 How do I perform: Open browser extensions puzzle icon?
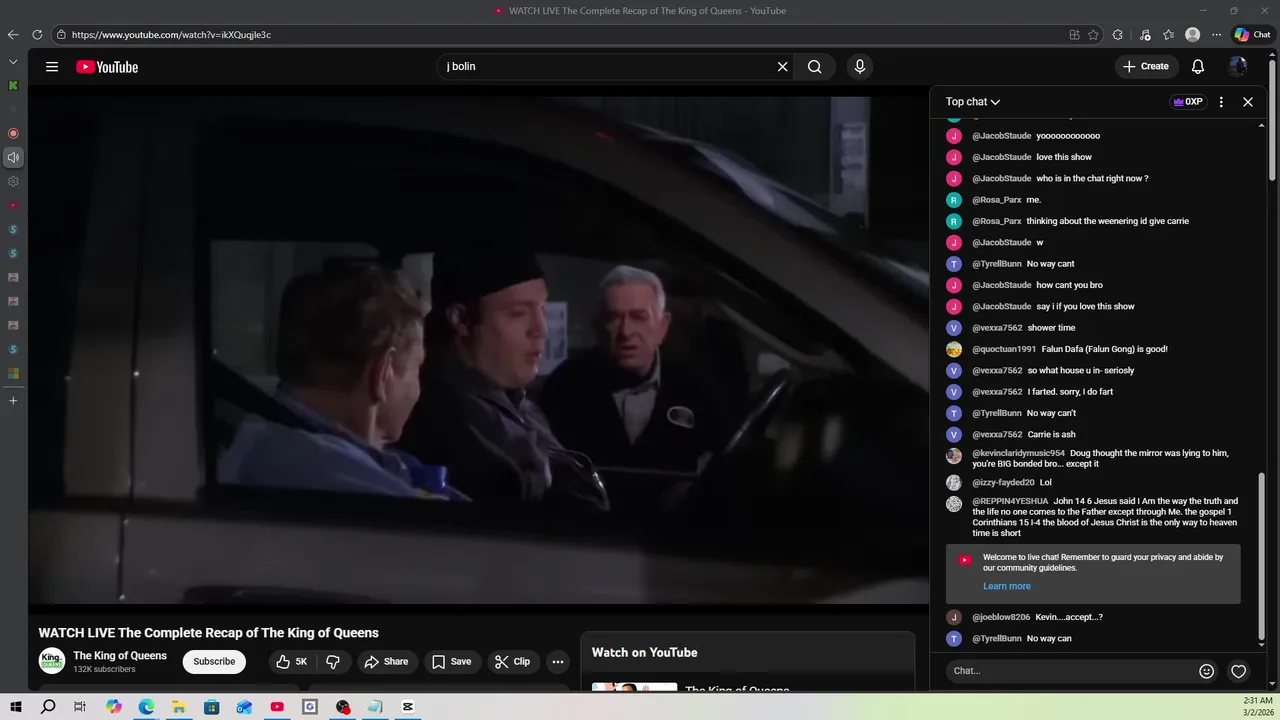pyautogui.click(x=1118, y=35)
